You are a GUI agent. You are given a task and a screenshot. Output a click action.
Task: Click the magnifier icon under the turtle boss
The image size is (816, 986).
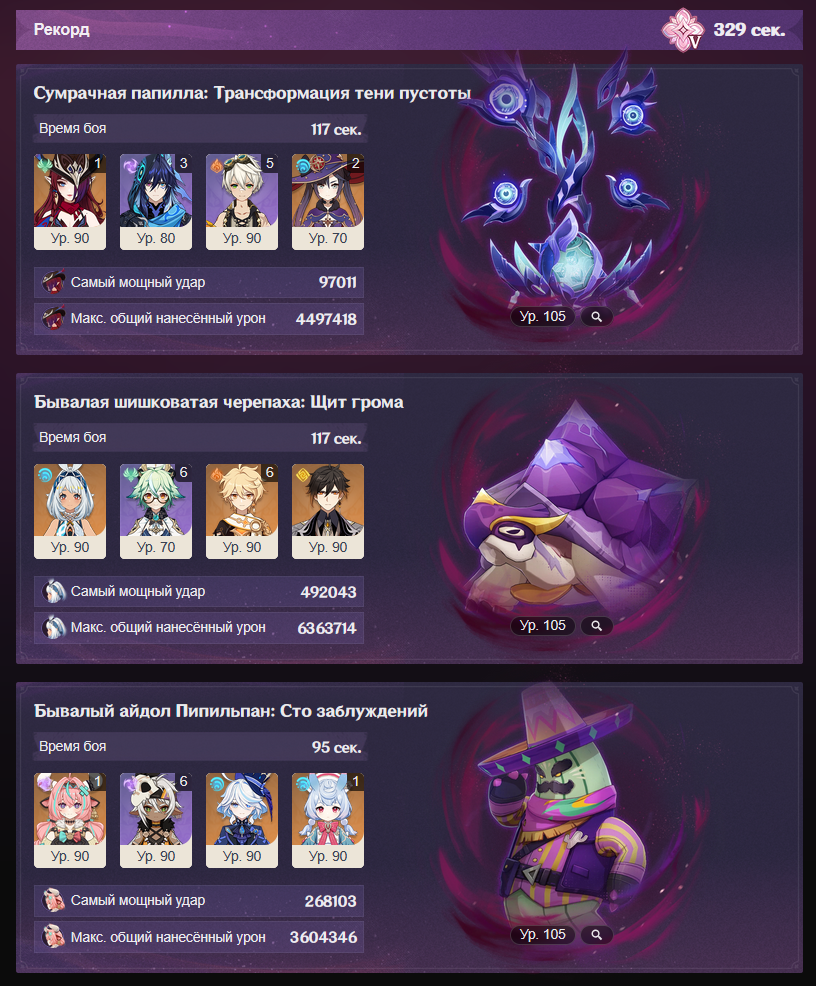coord(597,626)
